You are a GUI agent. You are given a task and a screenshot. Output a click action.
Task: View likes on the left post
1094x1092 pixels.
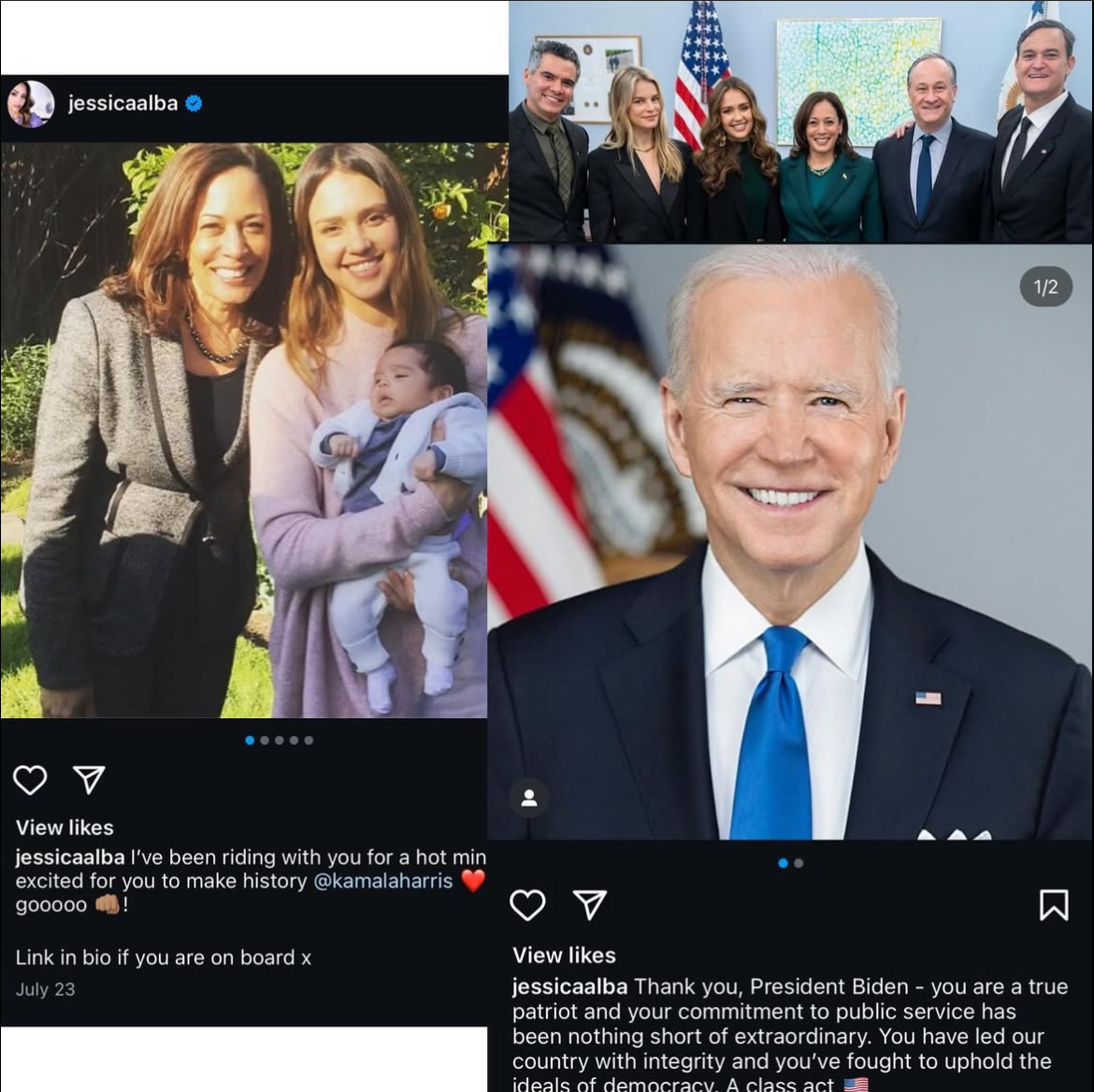point(65,827)
